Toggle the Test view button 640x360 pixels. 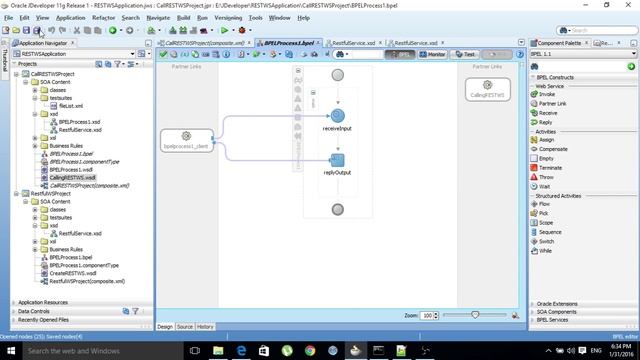click(465, 54)
